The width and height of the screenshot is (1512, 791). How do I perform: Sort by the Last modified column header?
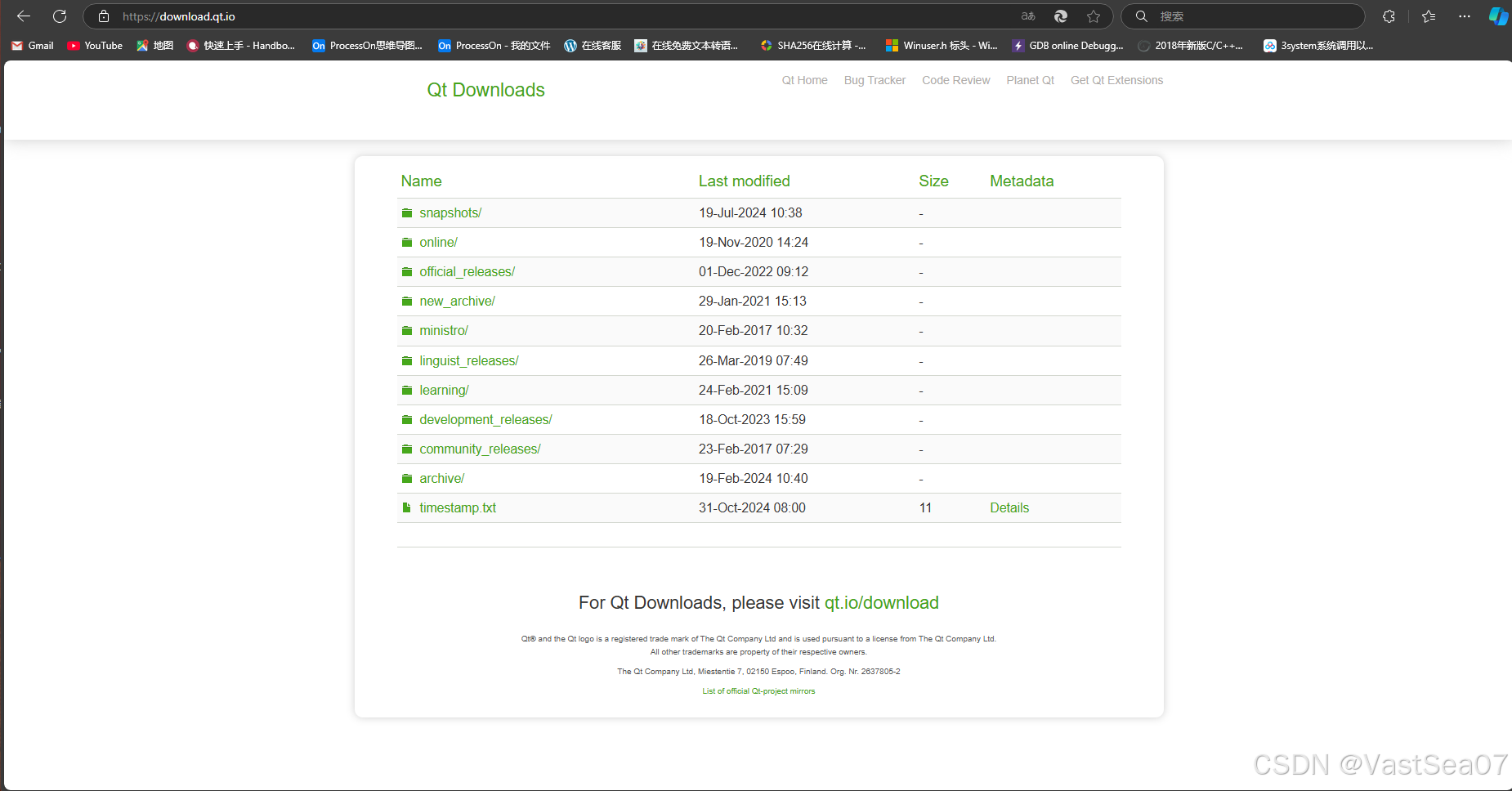pos(745,181)
